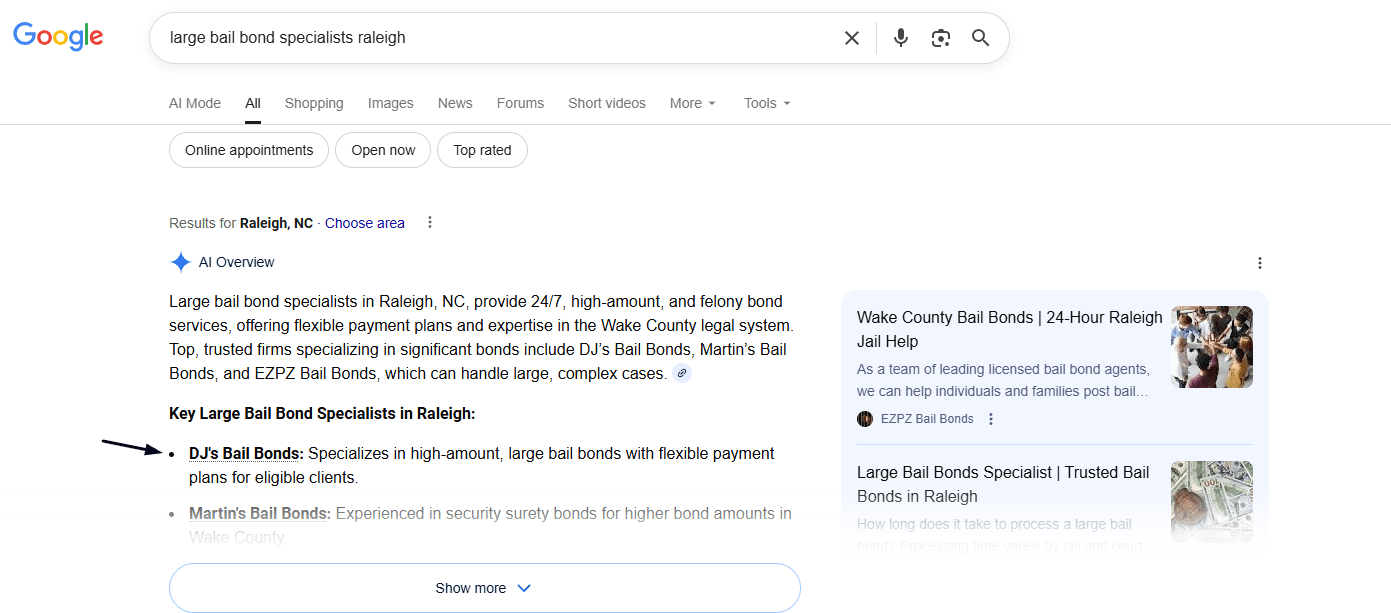Start voice search with microphone icon
1391x613 pixels.
tap(901, 38)
